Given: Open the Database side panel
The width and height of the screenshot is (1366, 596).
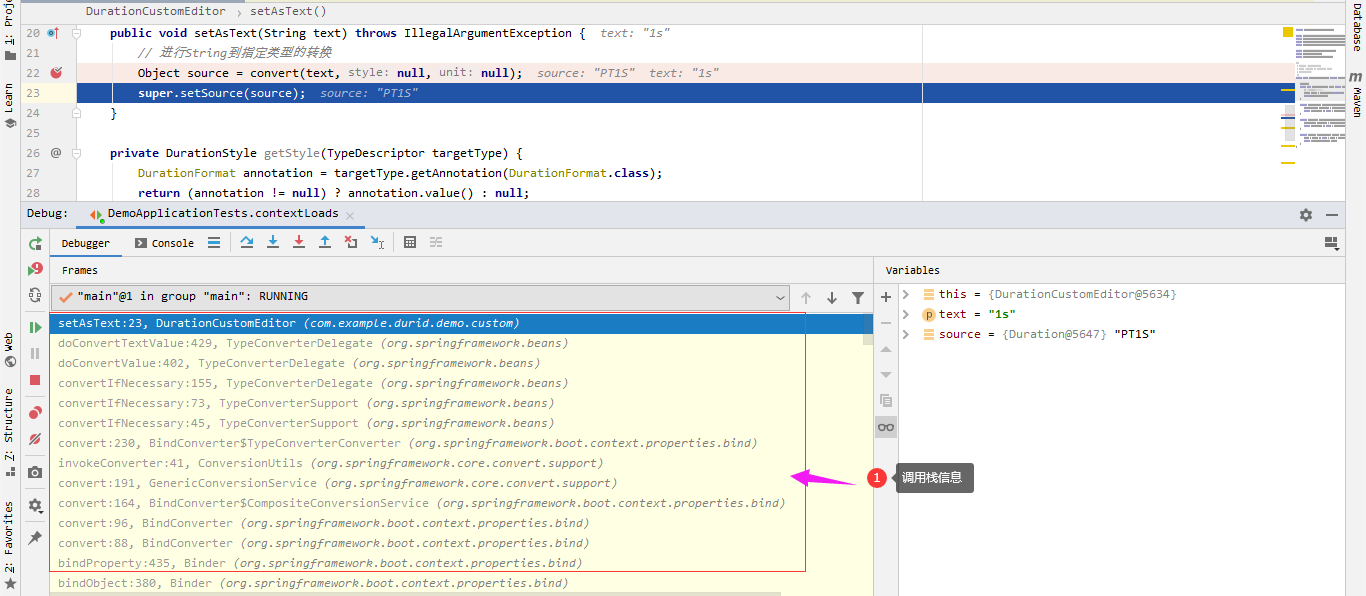Looking at the screenshot, I should pyautogui.click(x=1356, y=30).
